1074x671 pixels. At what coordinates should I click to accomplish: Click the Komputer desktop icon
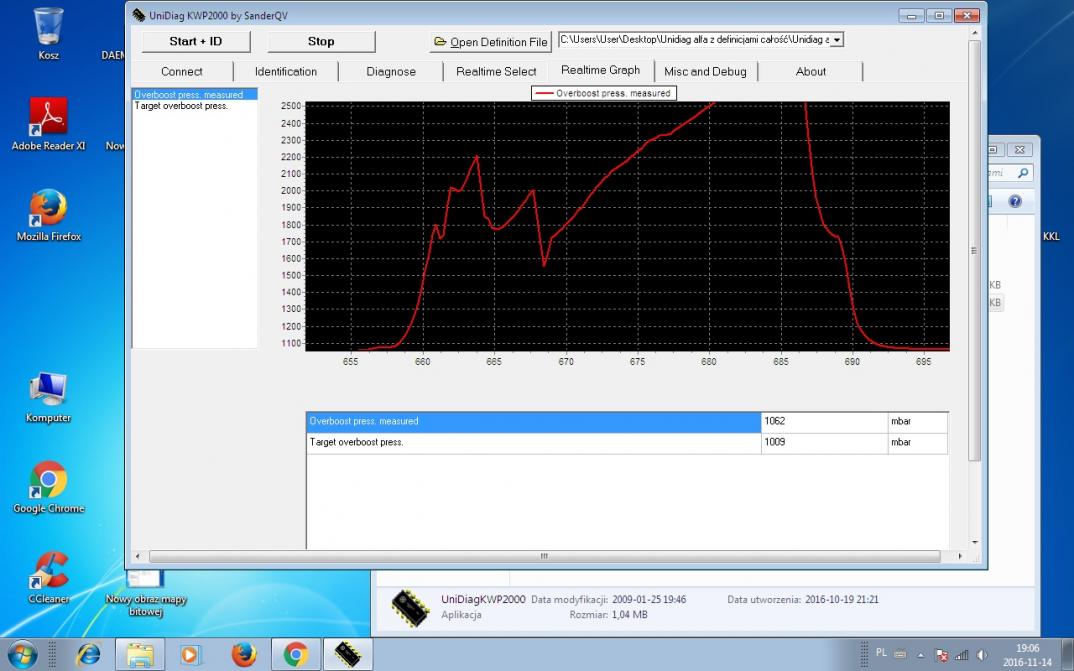coord(48,390)
